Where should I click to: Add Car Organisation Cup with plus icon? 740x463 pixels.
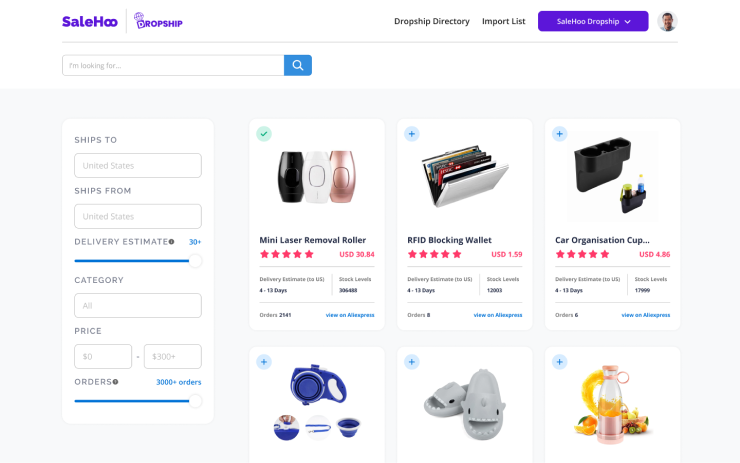pos(559,134)
